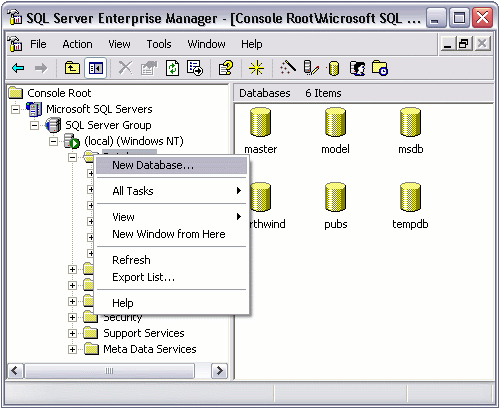Open the Tools menu
Screen dimensions: 499x408
click(x=159, y=44)
